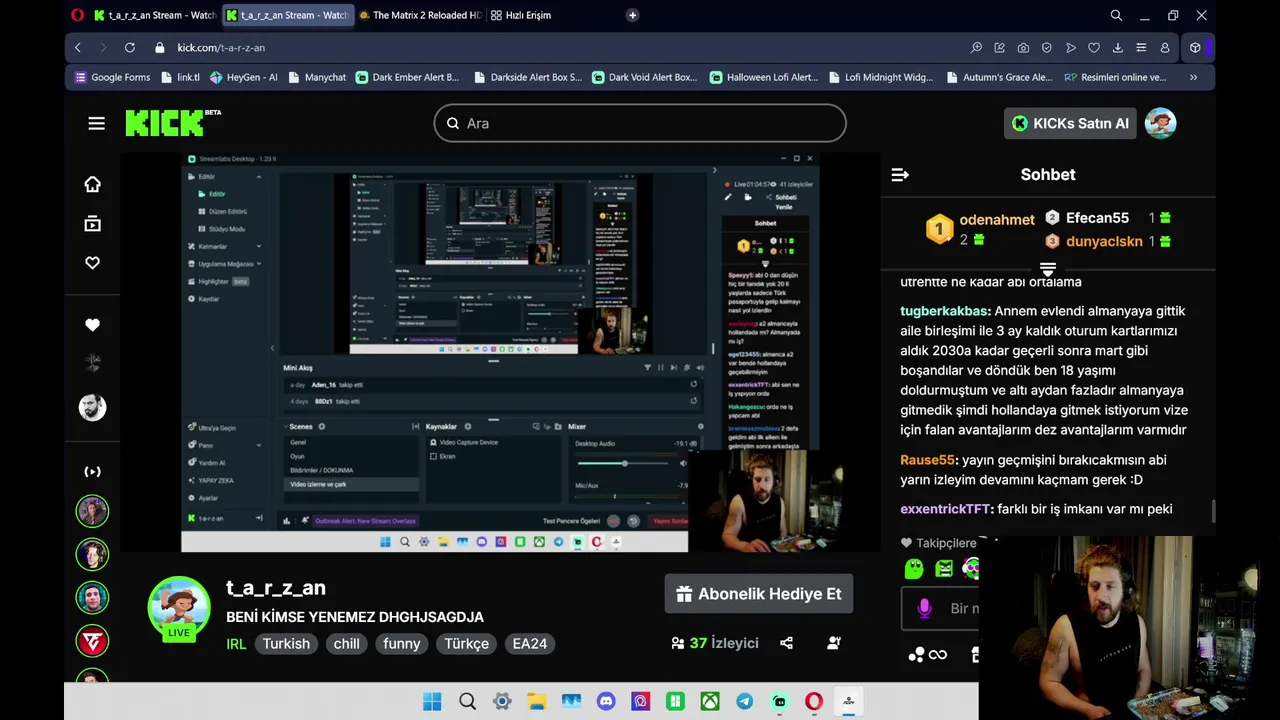The width and height of the screenshot is (1280, 720).
Task: Switch to first t_a_r_z_an Stream tab
Action: tap(155, 15)
